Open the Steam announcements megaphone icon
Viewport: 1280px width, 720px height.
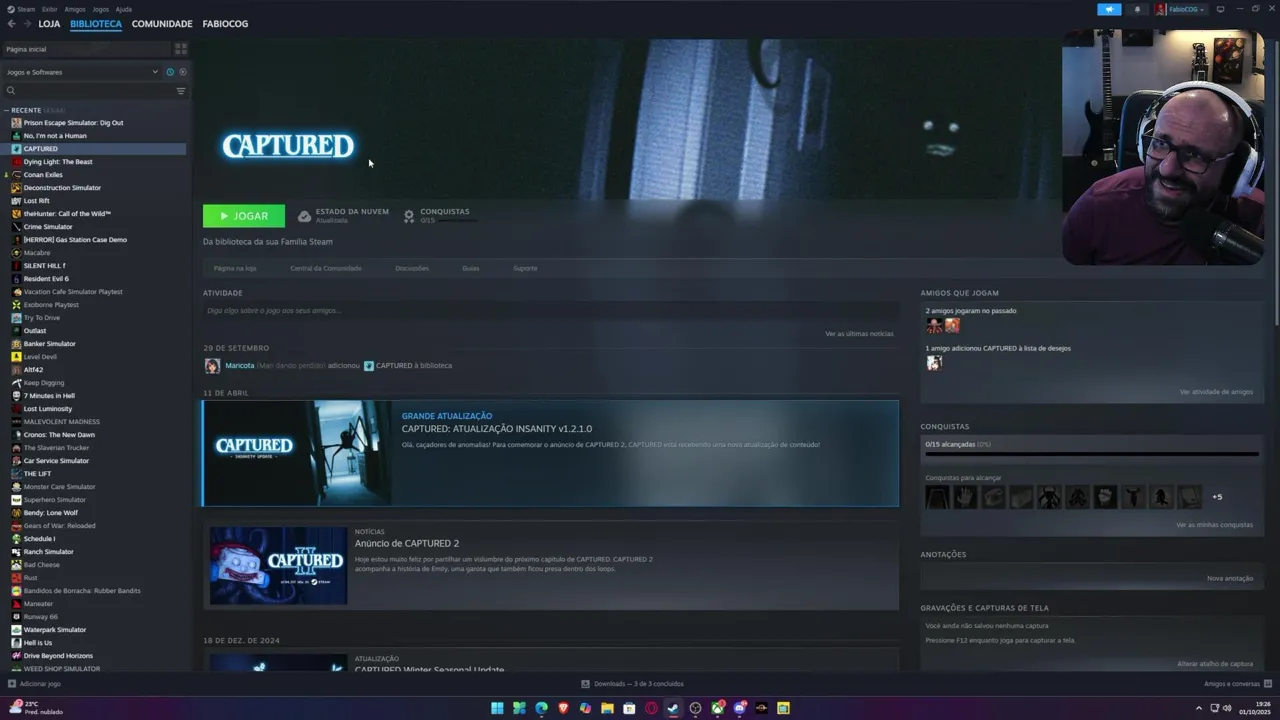(x=1109, y=9)
